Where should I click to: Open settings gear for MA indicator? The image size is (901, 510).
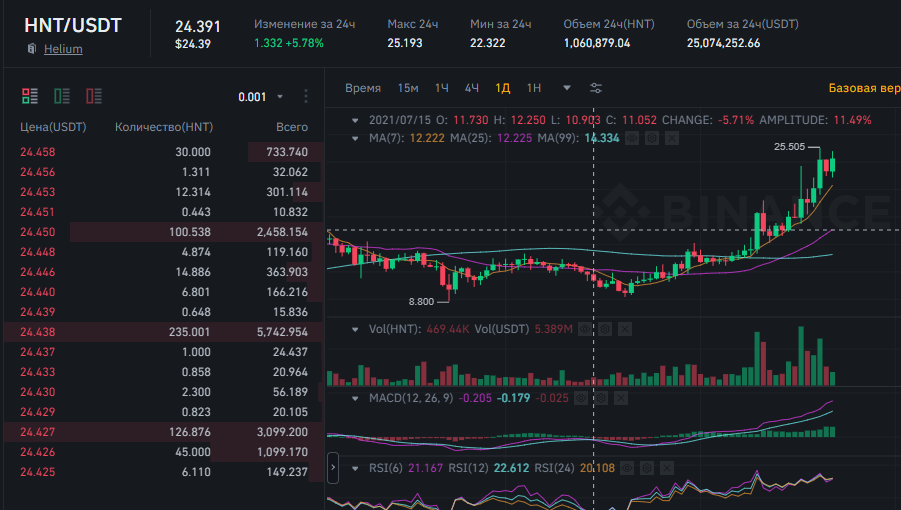coord(650,138)
